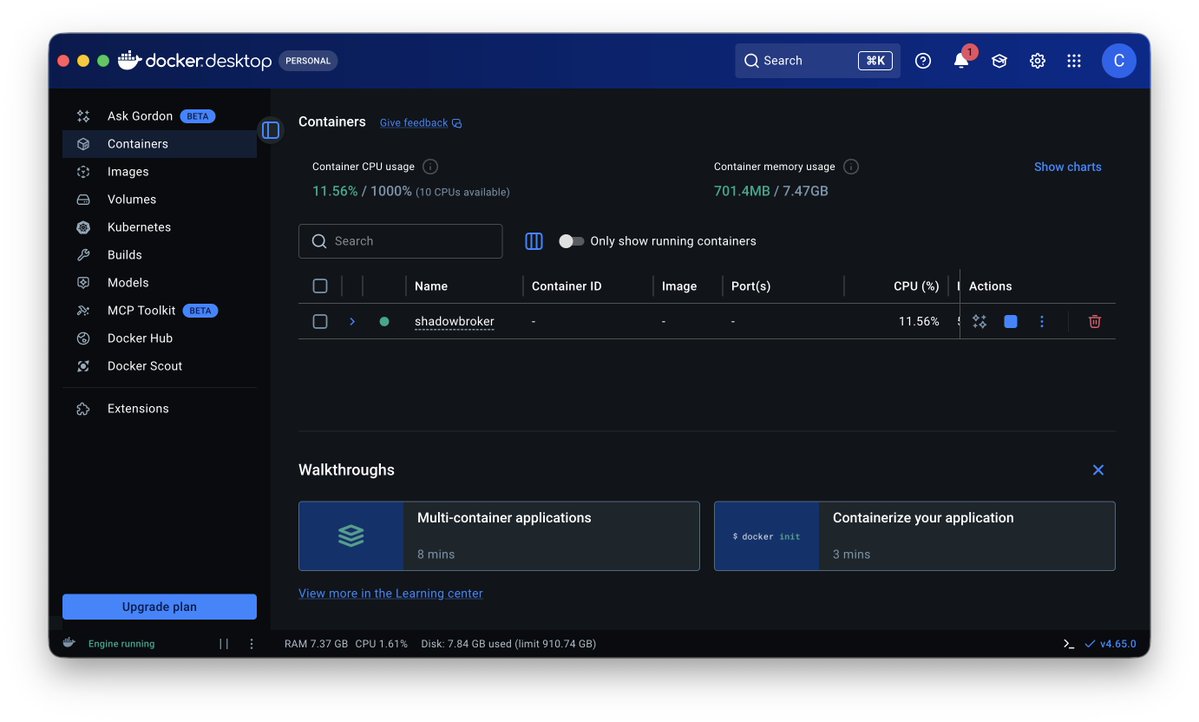Click the Docker Scout icon
1199x722 pixels.
click(83, 366)
